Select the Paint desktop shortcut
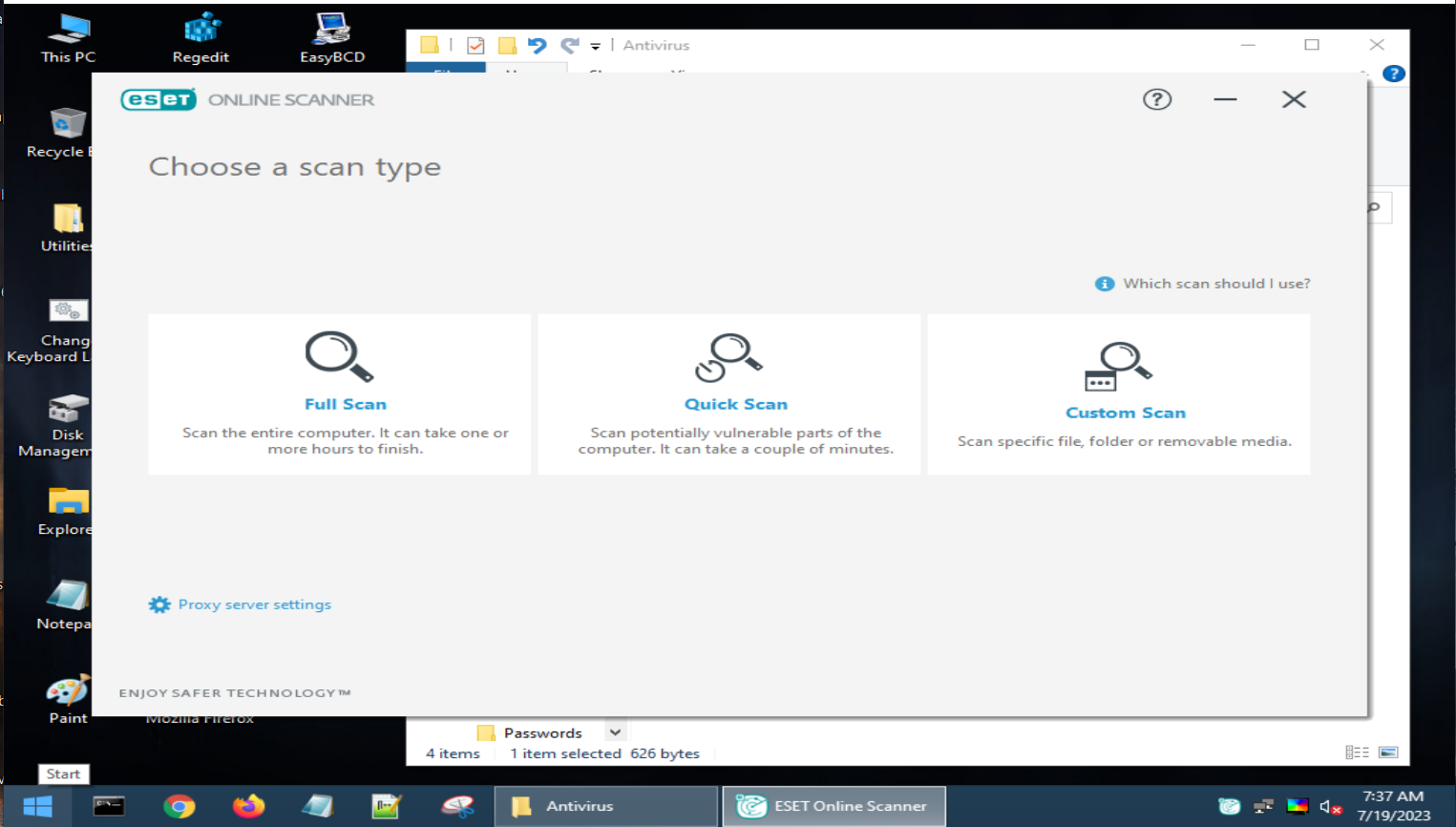The image size is (1456, 827). (x=68, y=700)
